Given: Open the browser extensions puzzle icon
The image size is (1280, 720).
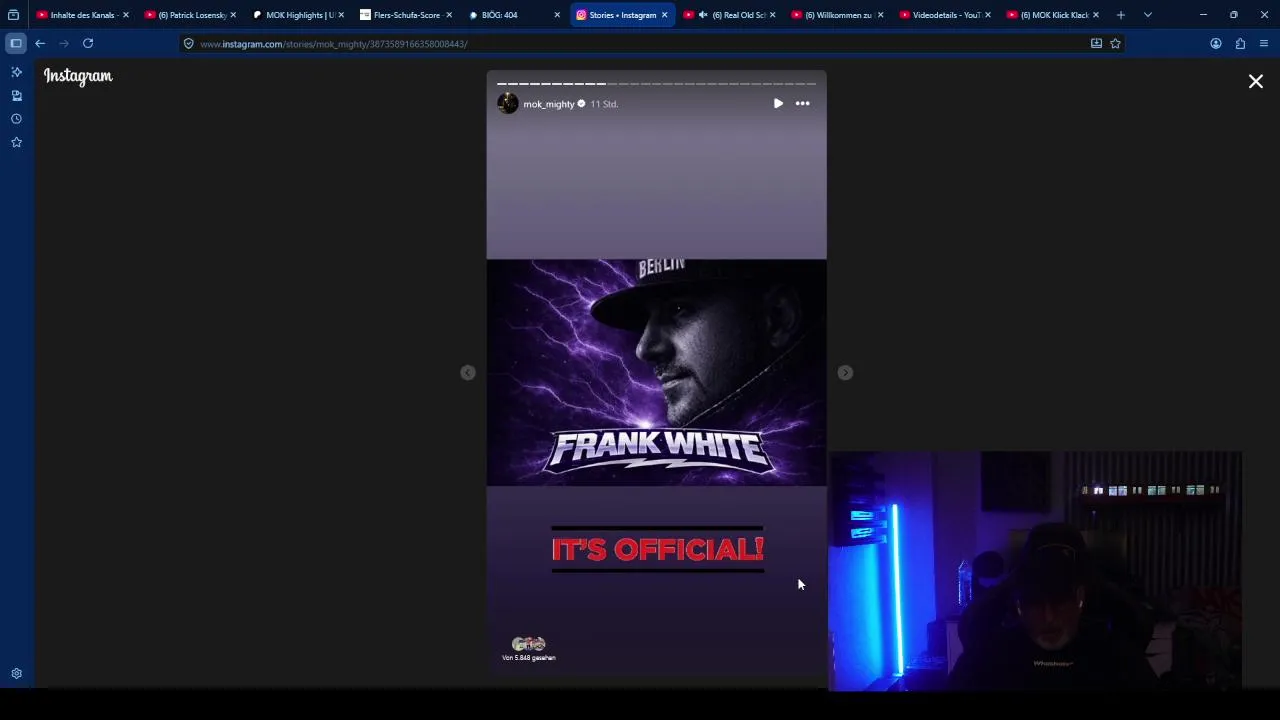Looking at the screenshot, I should (1240, 44).
